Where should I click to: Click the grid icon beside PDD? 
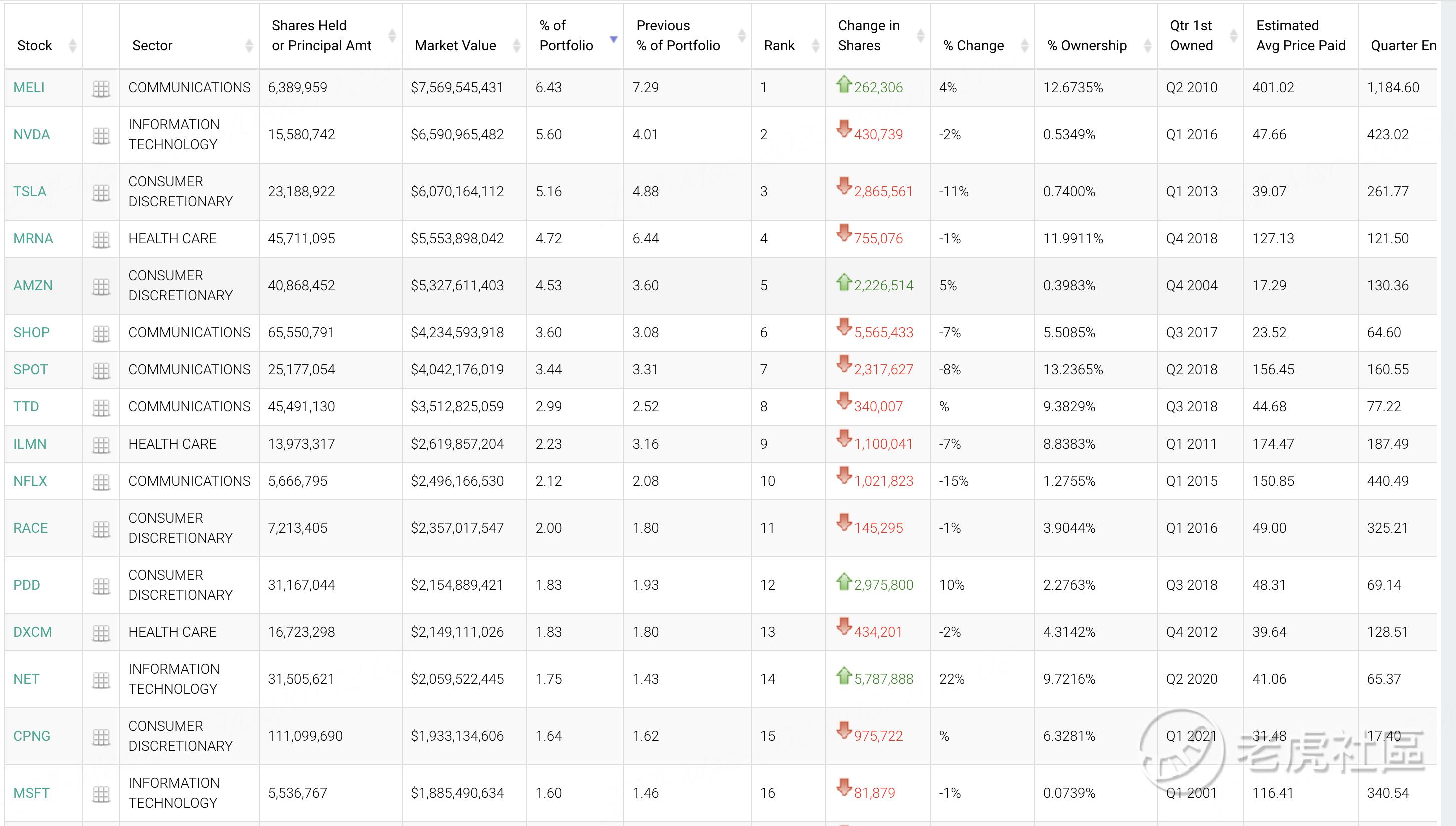101,586
